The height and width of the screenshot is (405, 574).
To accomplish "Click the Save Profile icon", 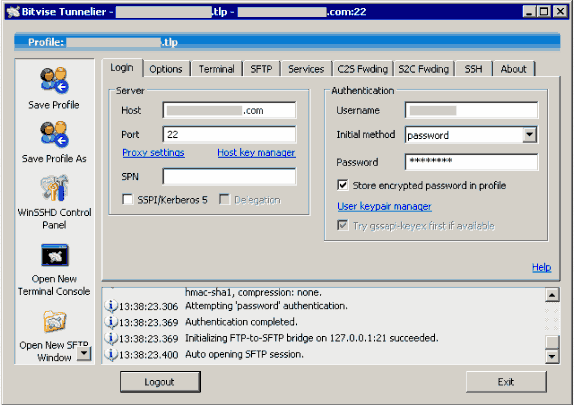I will tap(54, 80).
